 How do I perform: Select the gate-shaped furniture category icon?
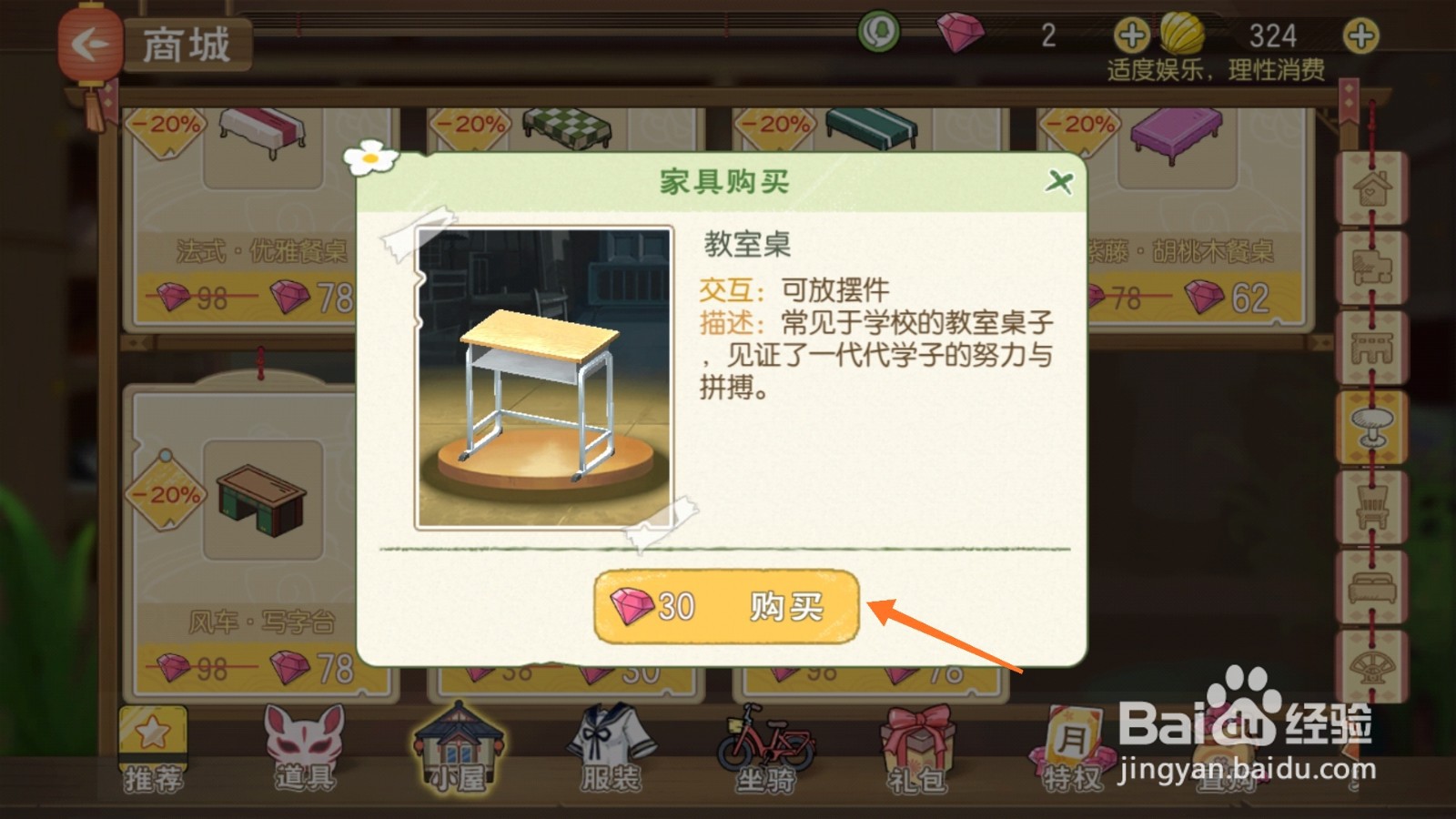1372,348
